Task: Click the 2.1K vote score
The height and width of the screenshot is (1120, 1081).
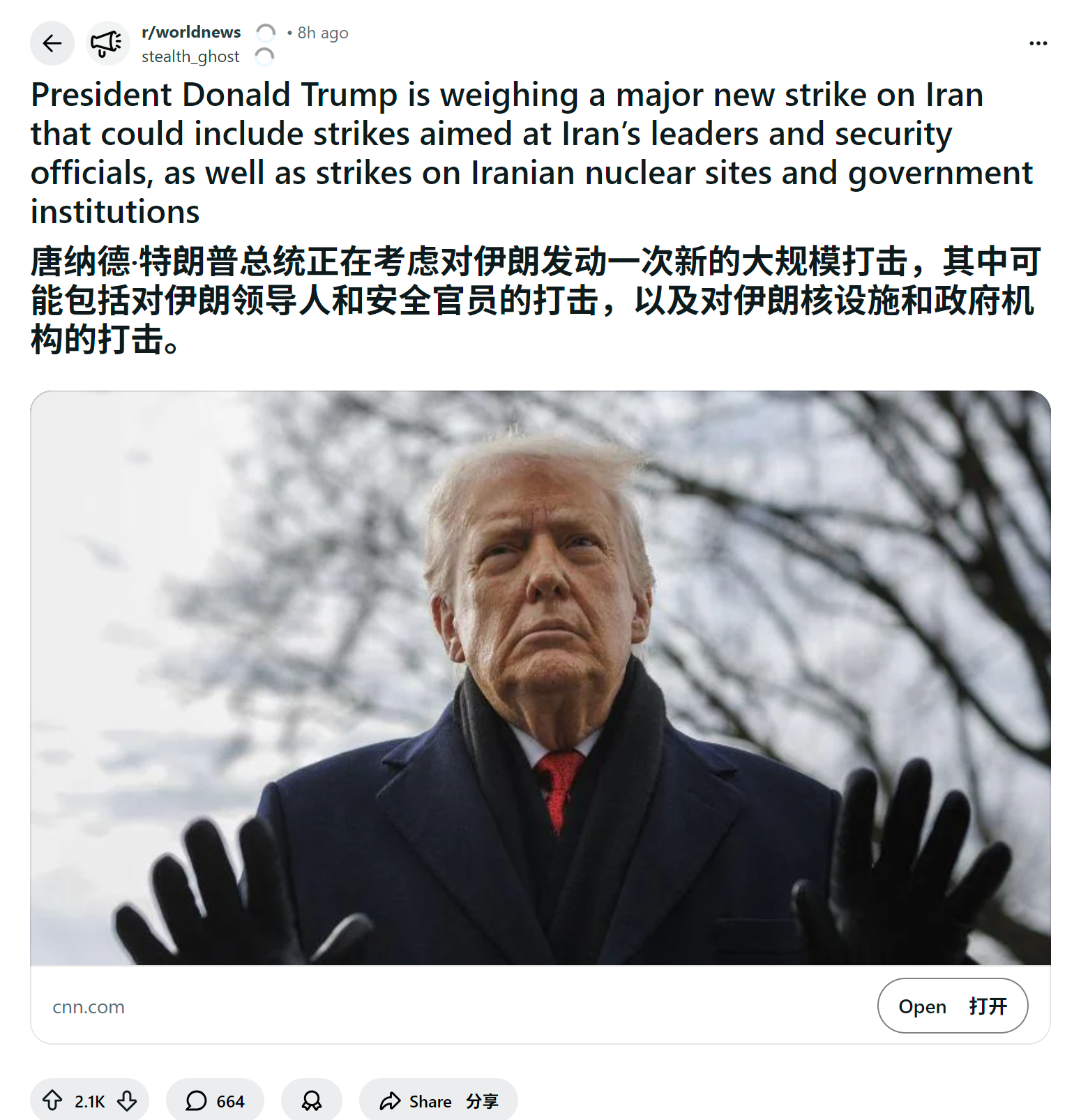Action: (x=89, y=1101)
